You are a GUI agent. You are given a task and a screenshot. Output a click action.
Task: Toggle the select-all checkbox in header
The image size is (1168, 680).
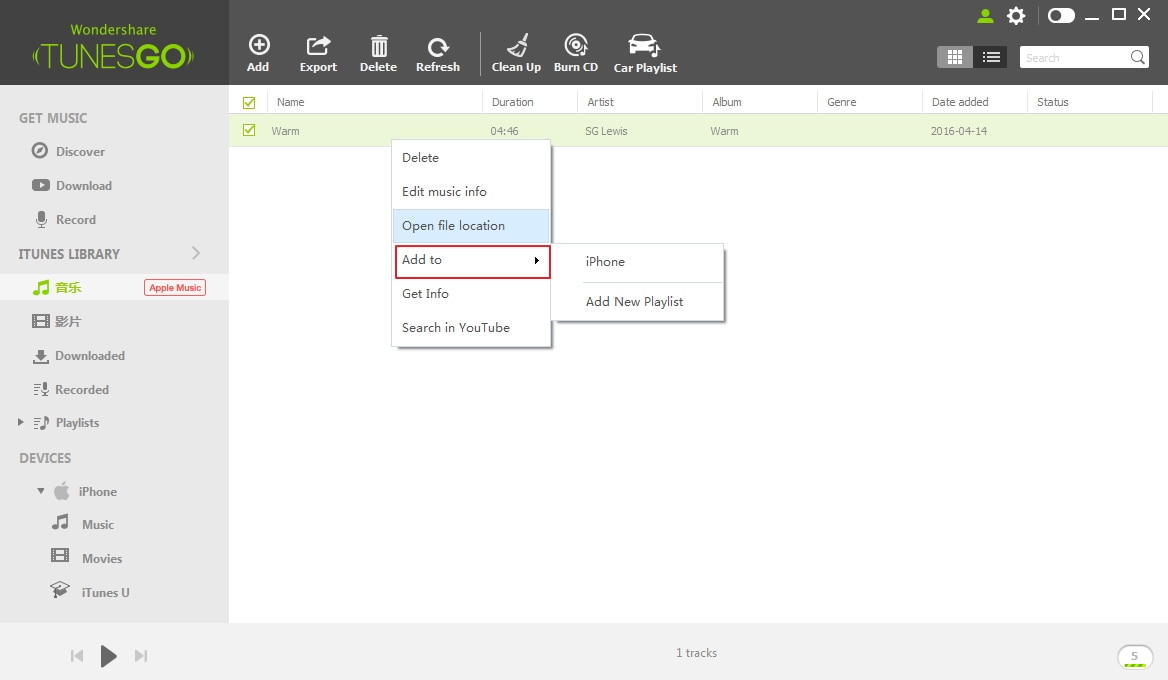pyautogui.click(x=249, y=103)
